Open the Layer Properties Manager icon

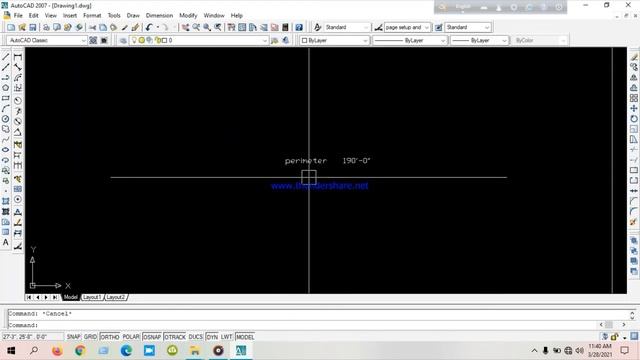pyautogui.click(x=123, y=40)
